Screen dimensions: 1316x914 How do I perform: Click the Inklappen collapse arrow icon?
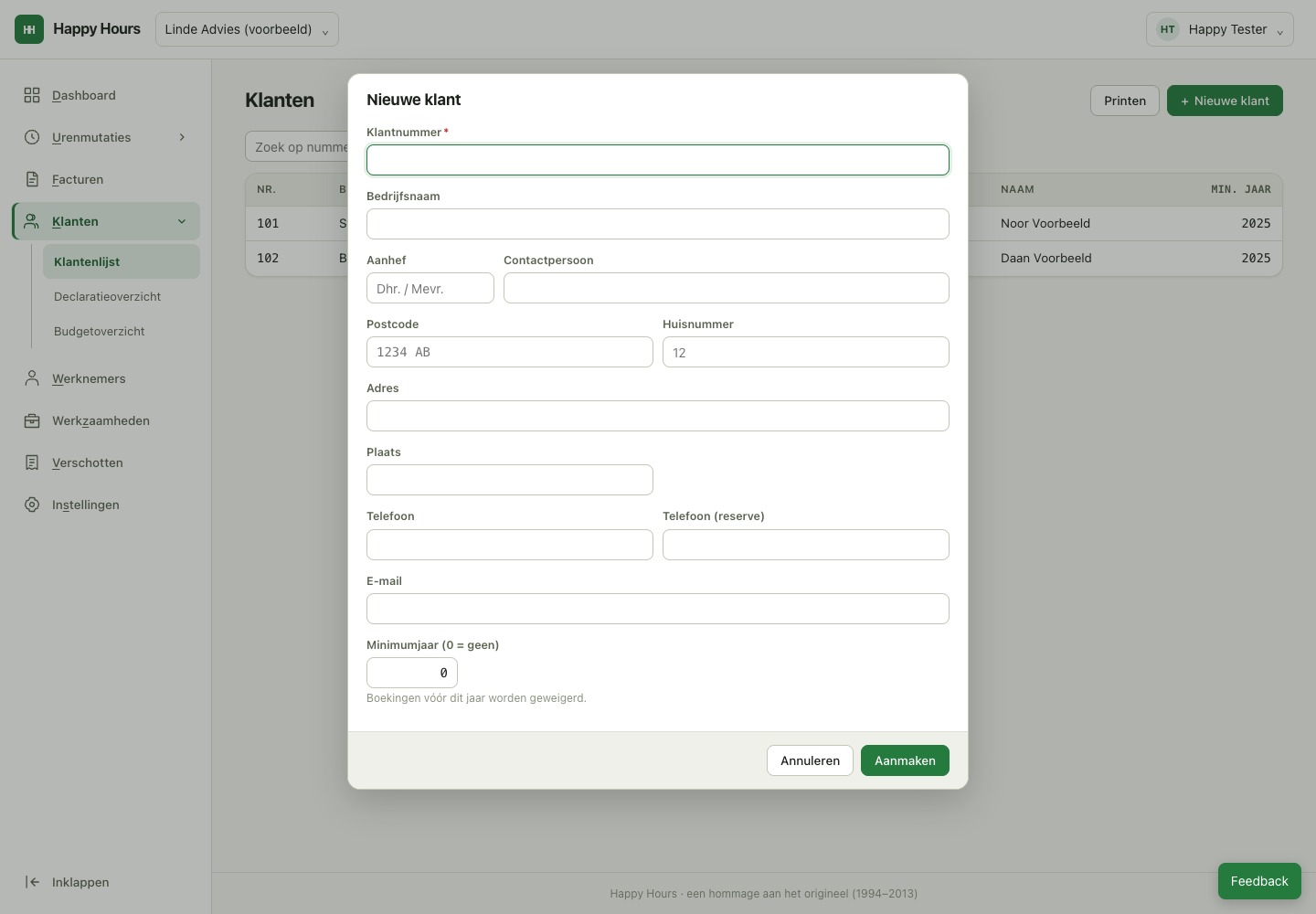(x=32, y=882)
